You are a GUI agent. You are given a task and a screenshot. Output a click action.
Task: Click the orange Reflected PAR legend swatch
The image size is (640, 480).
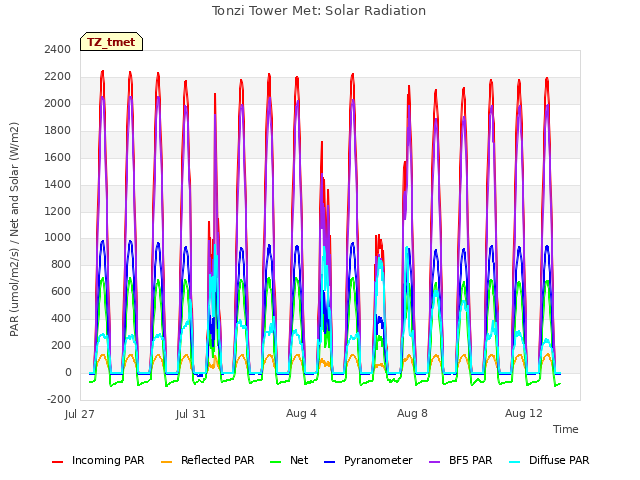167,462
